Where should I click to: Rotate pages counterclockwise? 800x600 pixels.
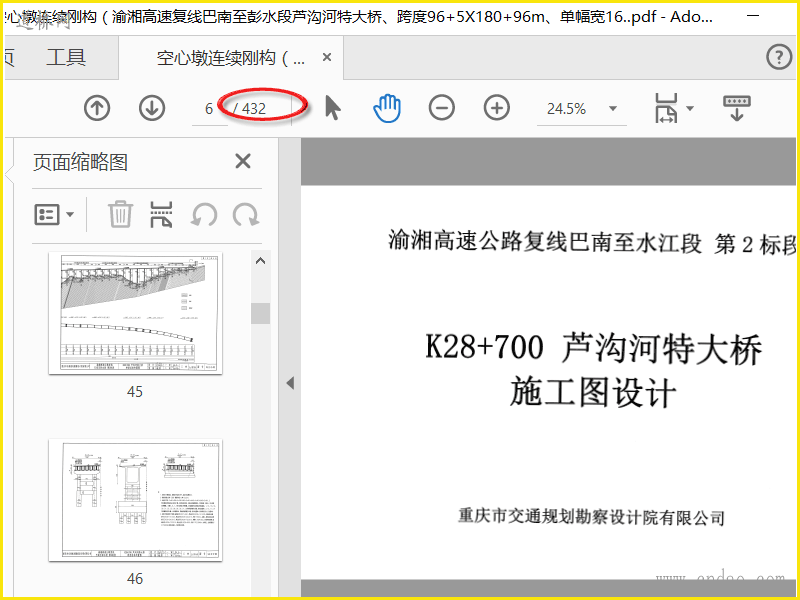pos(204,214)
